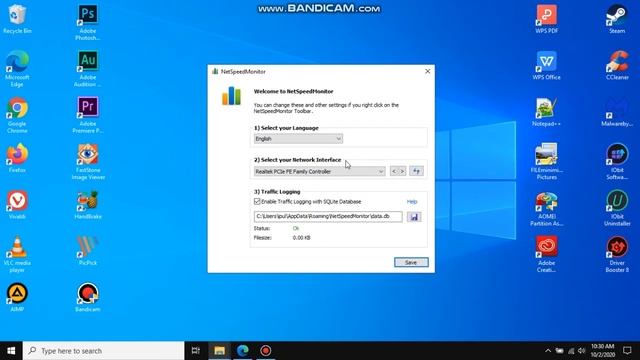640x360 pixels.
Task: Open Adobe Creative Cloud shortcut
Action: point(547,254)
